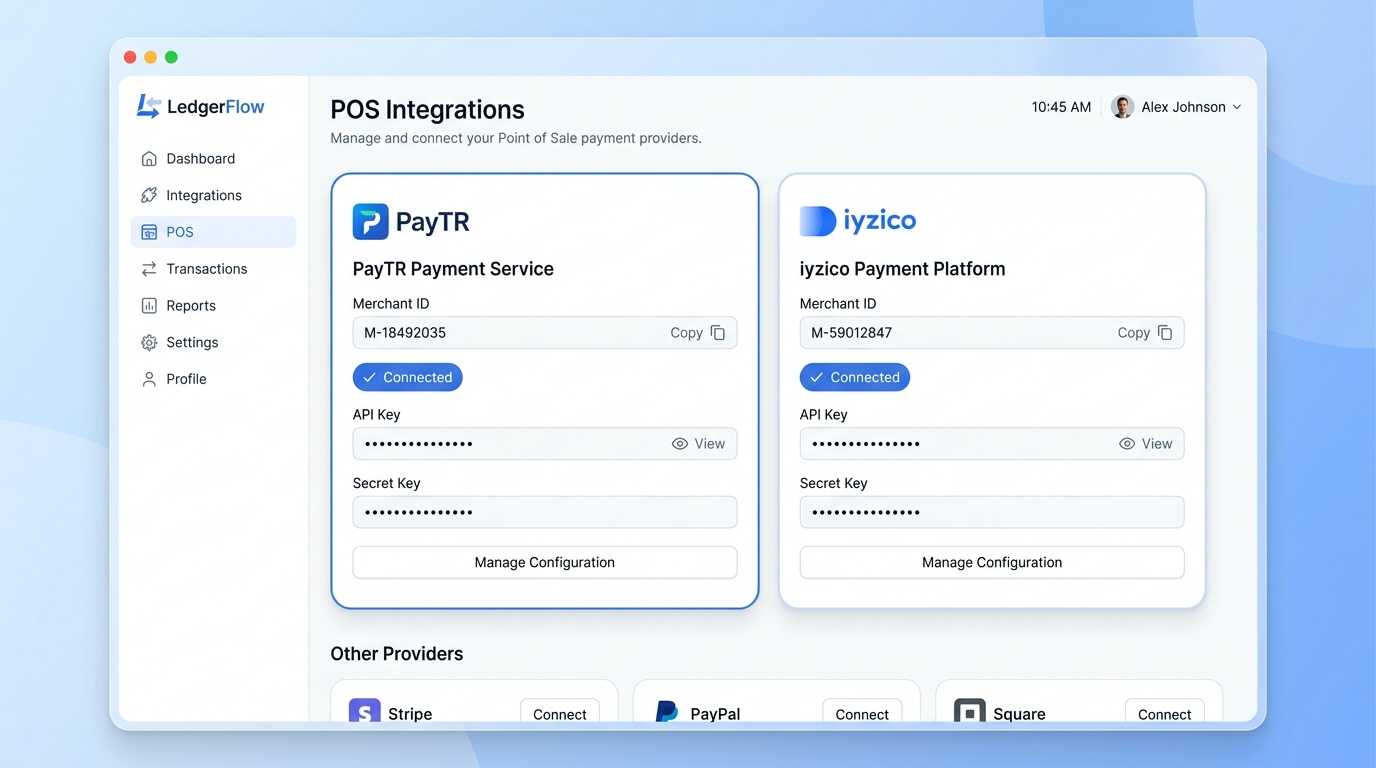Screen dimensions: 1376x768
Task: Select the POS sidebar item
Action: 214,232
